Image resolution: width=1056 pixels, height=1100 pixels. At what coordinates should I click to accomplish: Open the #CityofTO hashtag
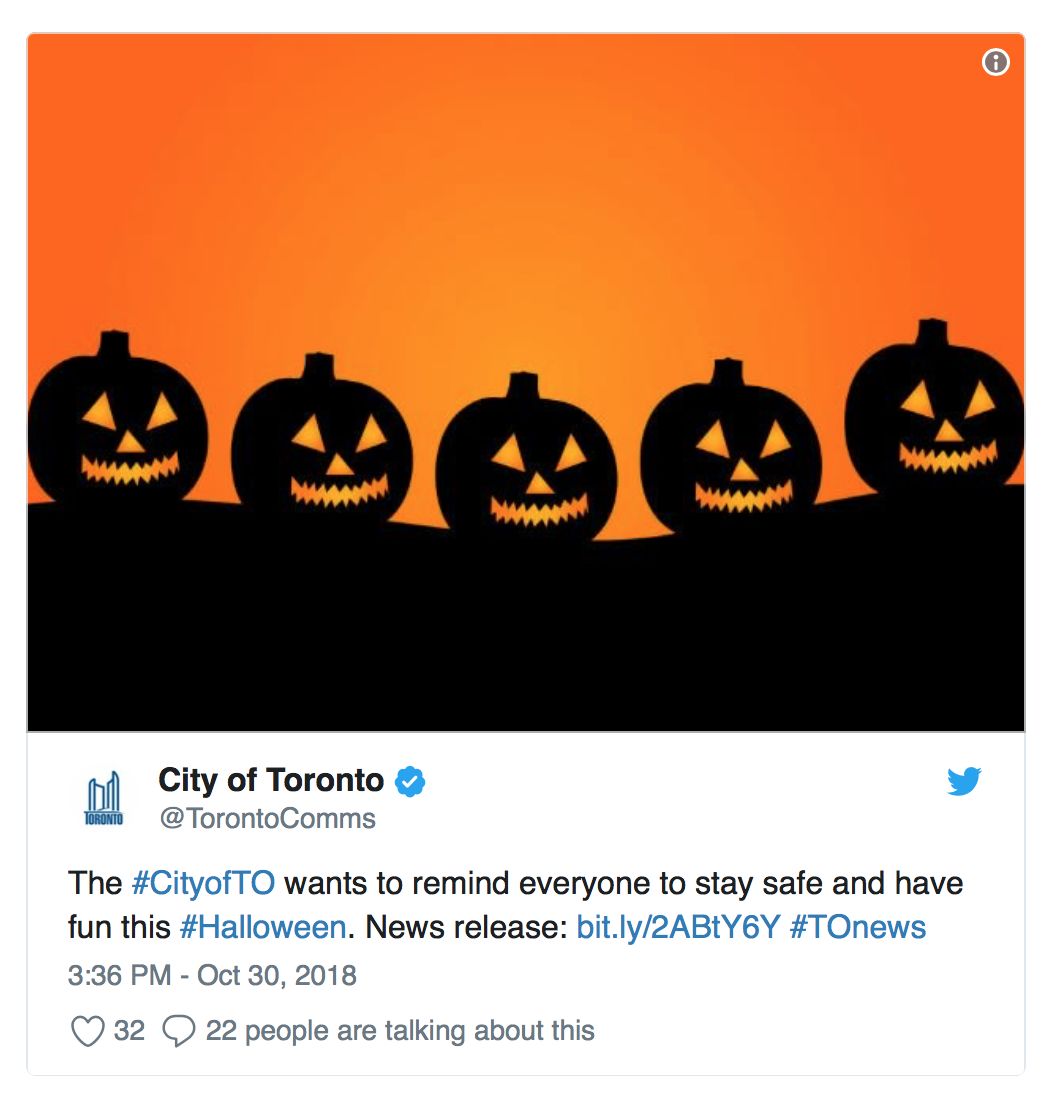[x=203, y=883]
